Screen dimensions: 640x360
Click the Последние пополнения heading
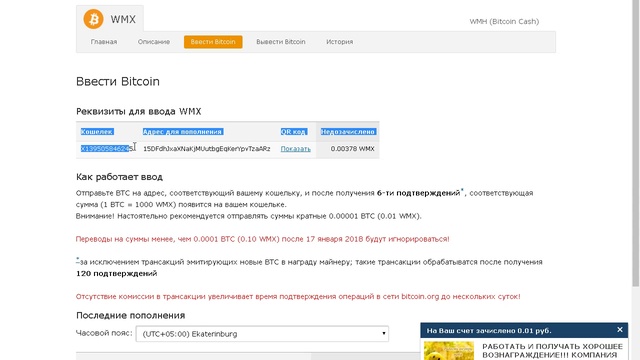pyautogui.click(x=131, y=315)
